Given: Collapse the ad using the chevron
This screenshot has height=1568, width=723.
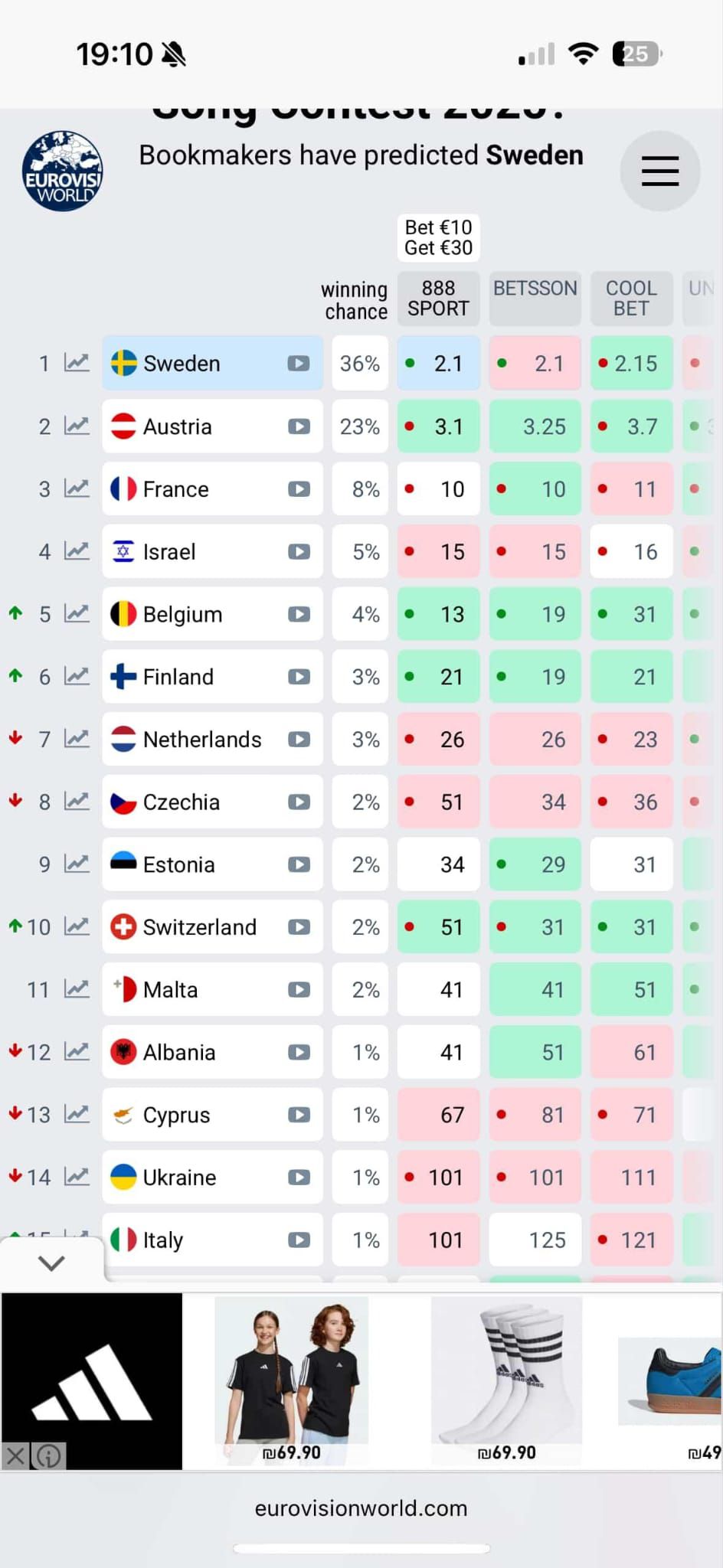Looking at the screenshot, I should (51, 1263).
